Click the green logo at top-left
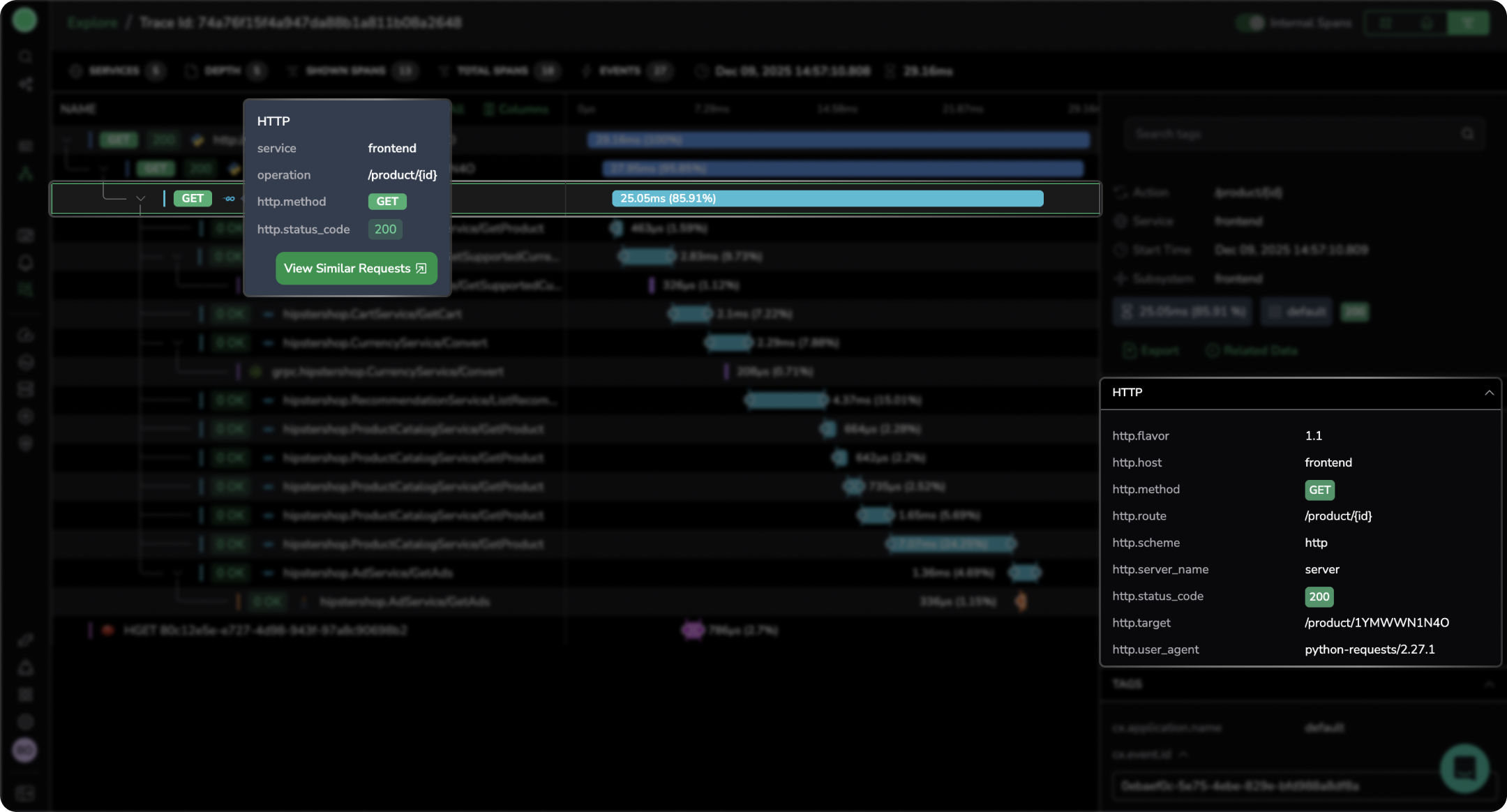The height and width of the screenshot is (812, 1507). click(24, 20)
